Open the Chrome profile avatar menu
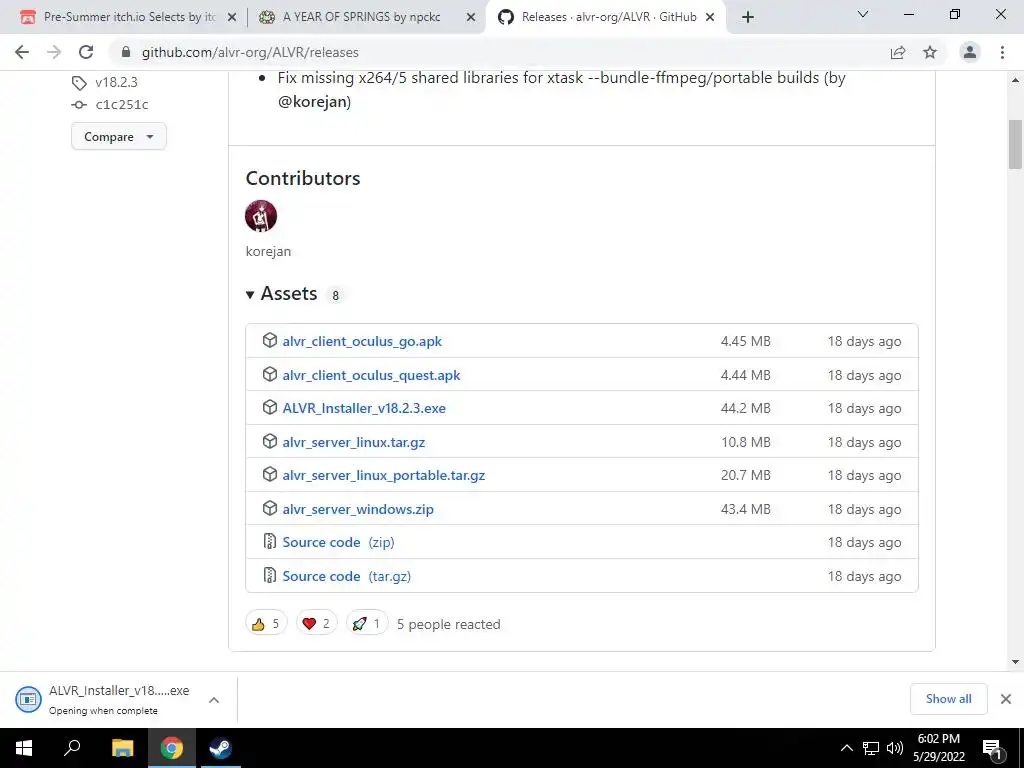The height and width of the screenshot is (768, 1024). pos(970,52)
